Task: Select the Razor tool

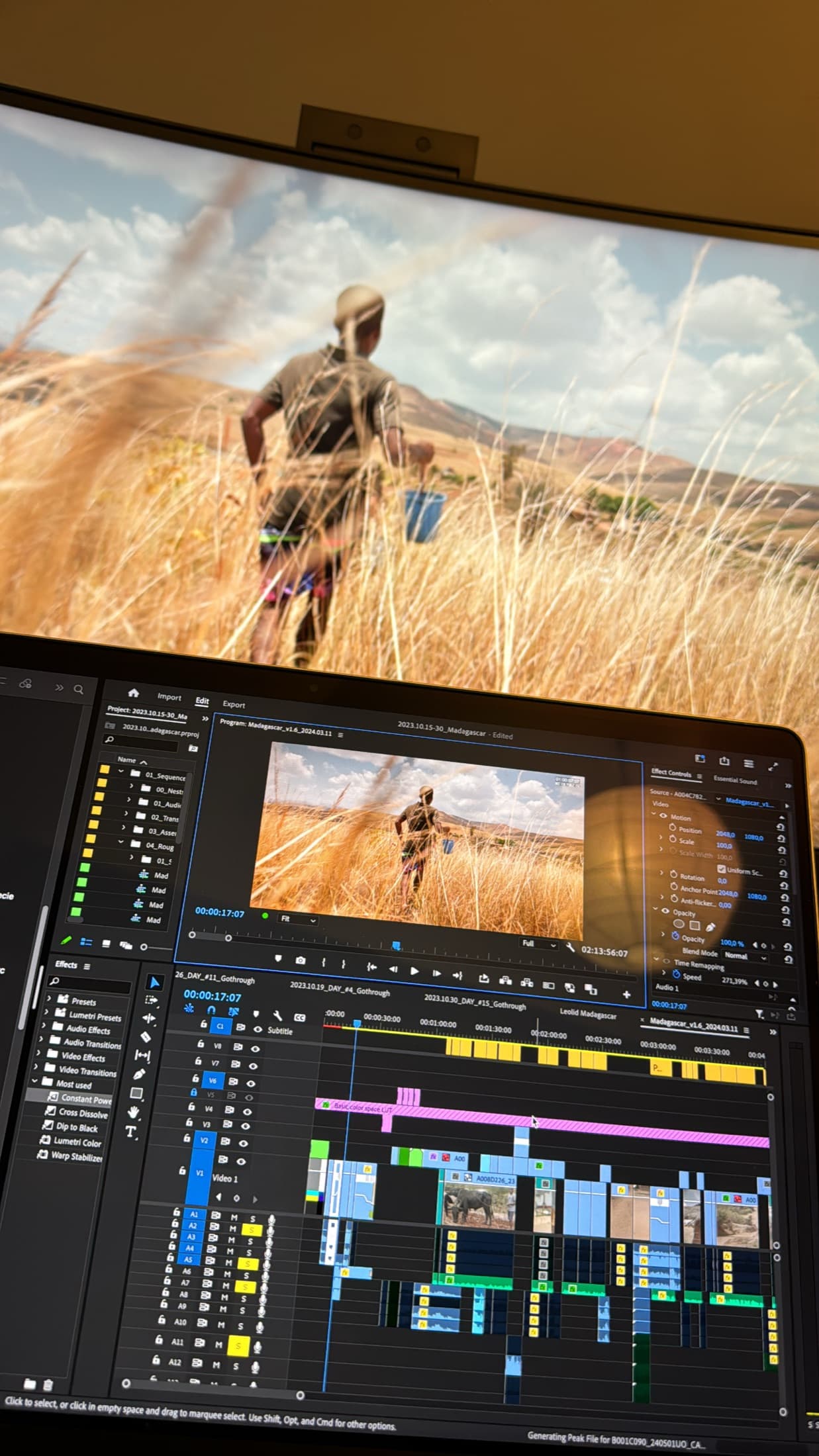Action: coord(146,1037)
